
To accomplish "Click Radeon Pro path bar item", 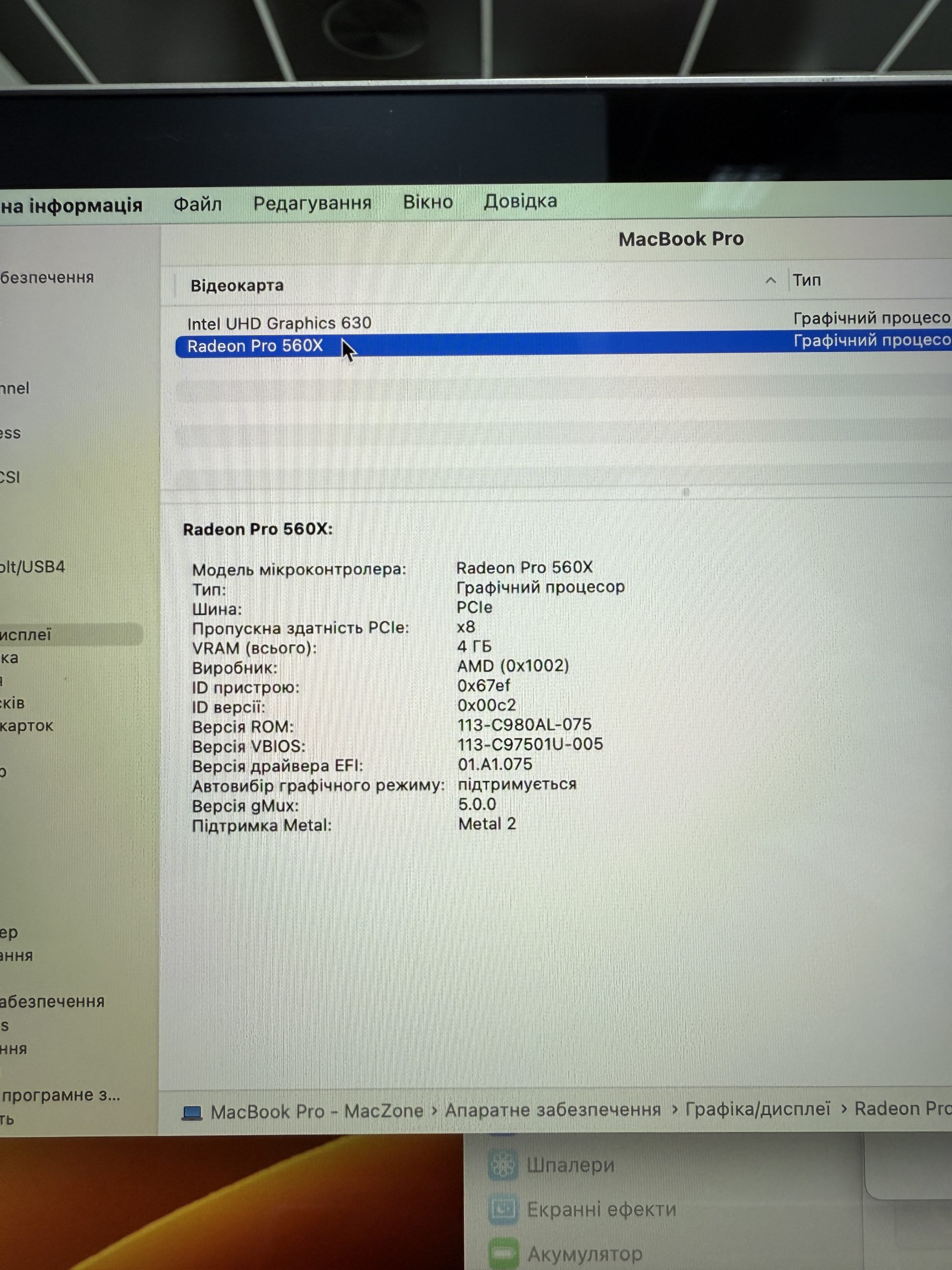I will 903,1108.
